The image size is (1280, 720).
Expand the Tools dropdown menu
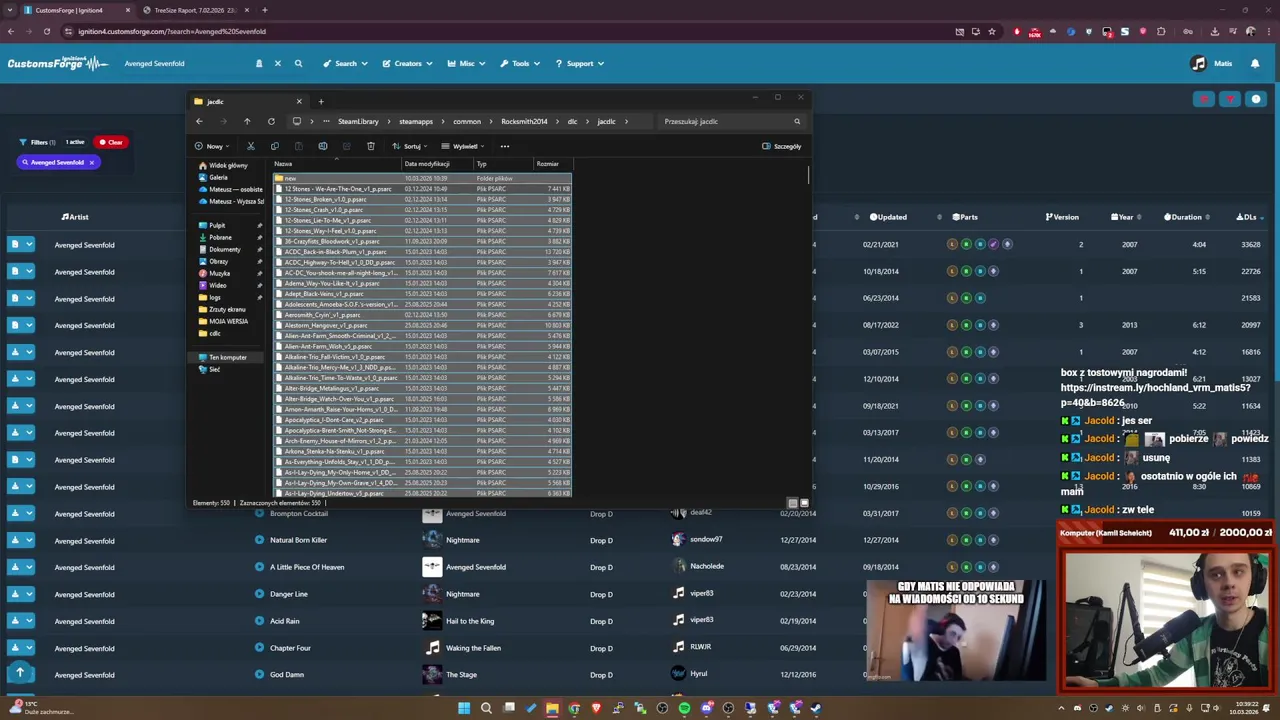(x=520, y=63)
